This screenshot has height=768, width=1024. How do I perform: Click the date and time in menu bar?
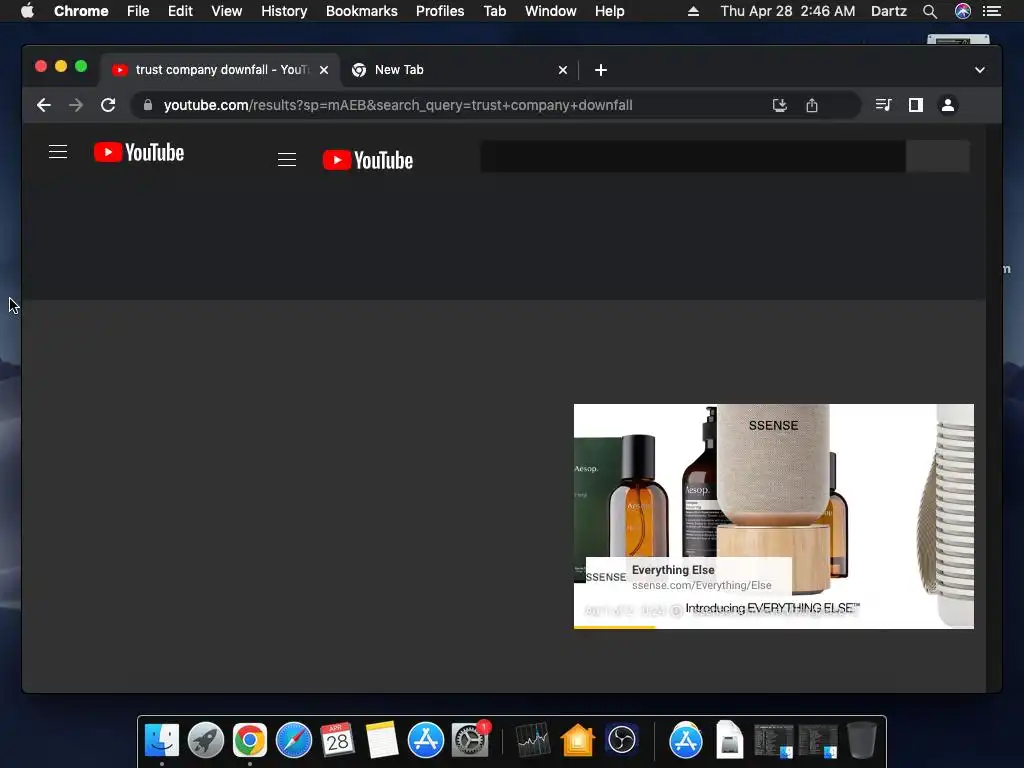pyautogui.click(x=788, y=11)
